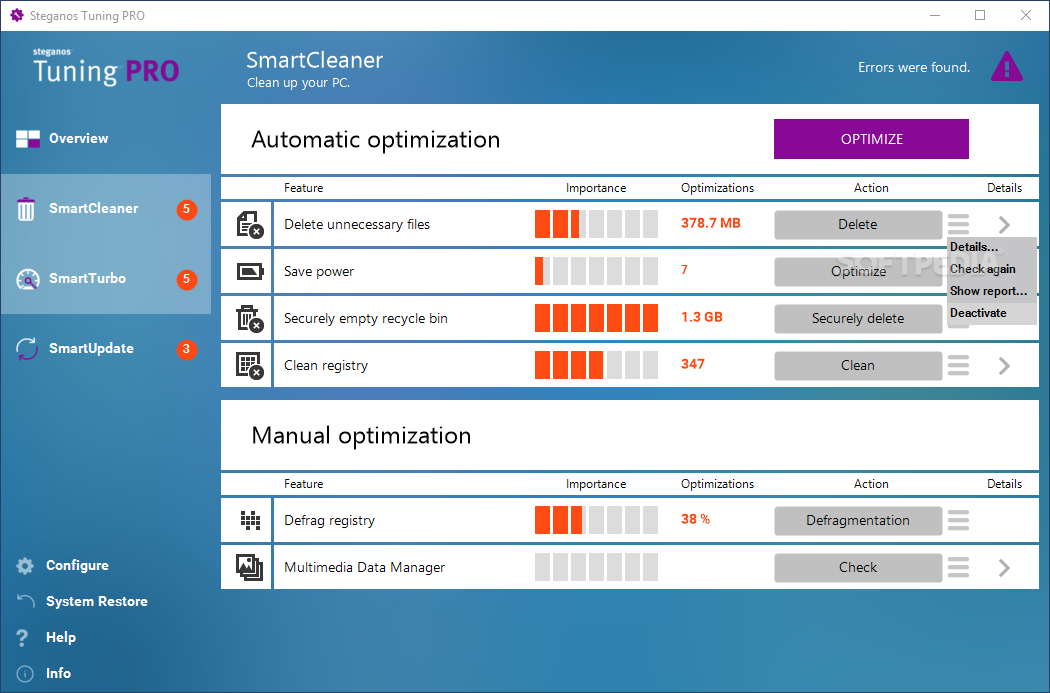Open hamburger menu for Multimedia Data Manager
Viewport: 1050px width, 693px height.
(958, 567)
